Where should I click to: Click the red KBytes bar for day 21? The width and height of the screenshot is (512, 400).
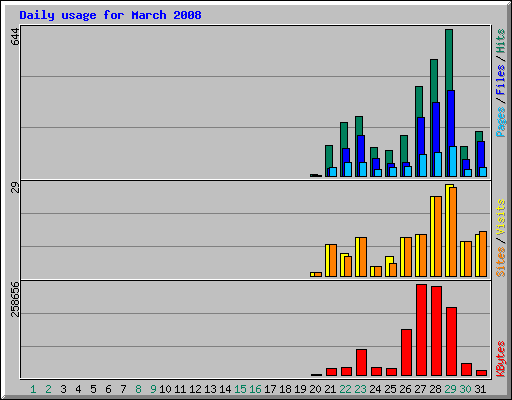point(331,372)
